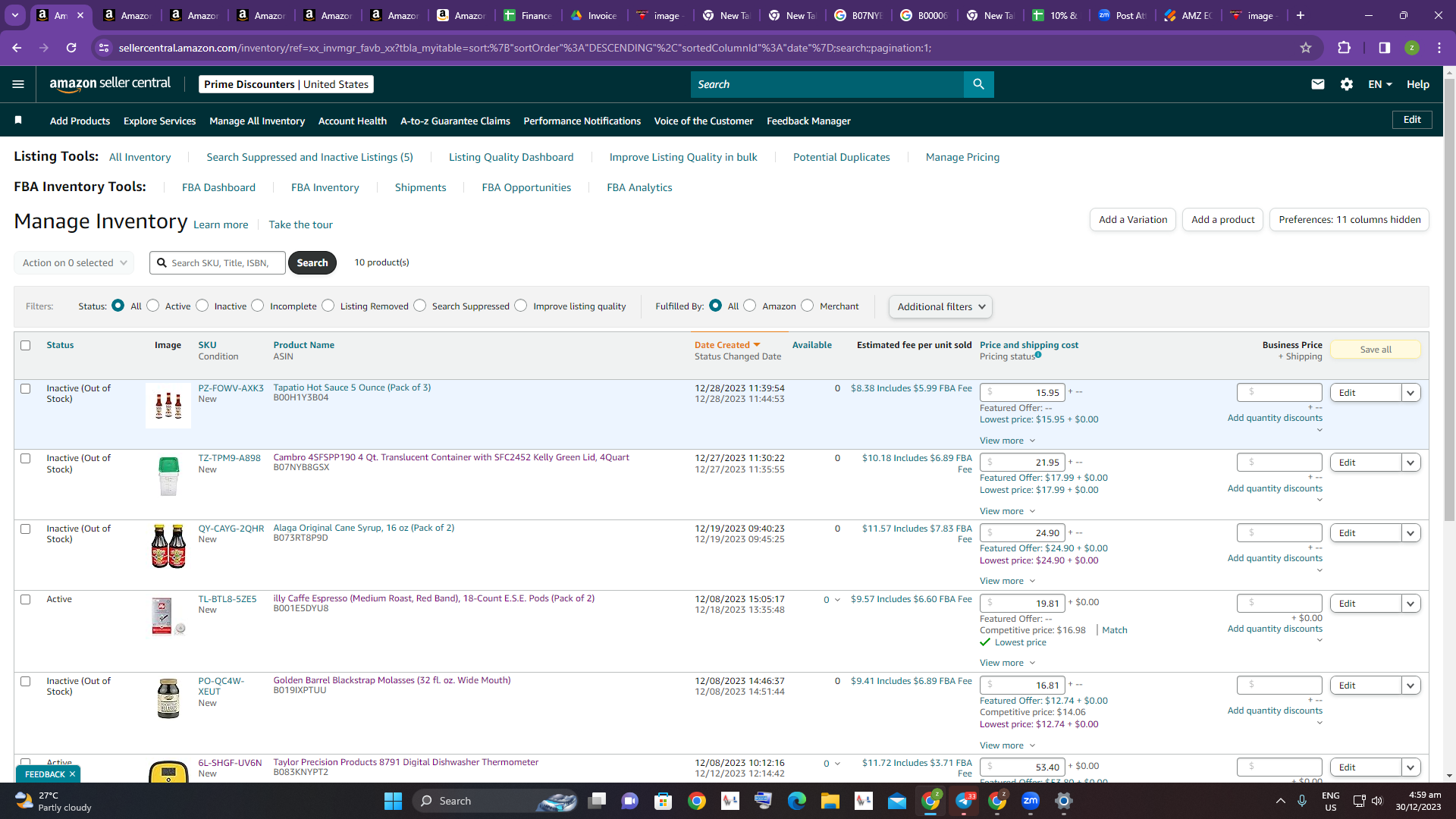
Task: Expand View more for Alaga Cane Syrup
Action: click(x=1007, y=581)
